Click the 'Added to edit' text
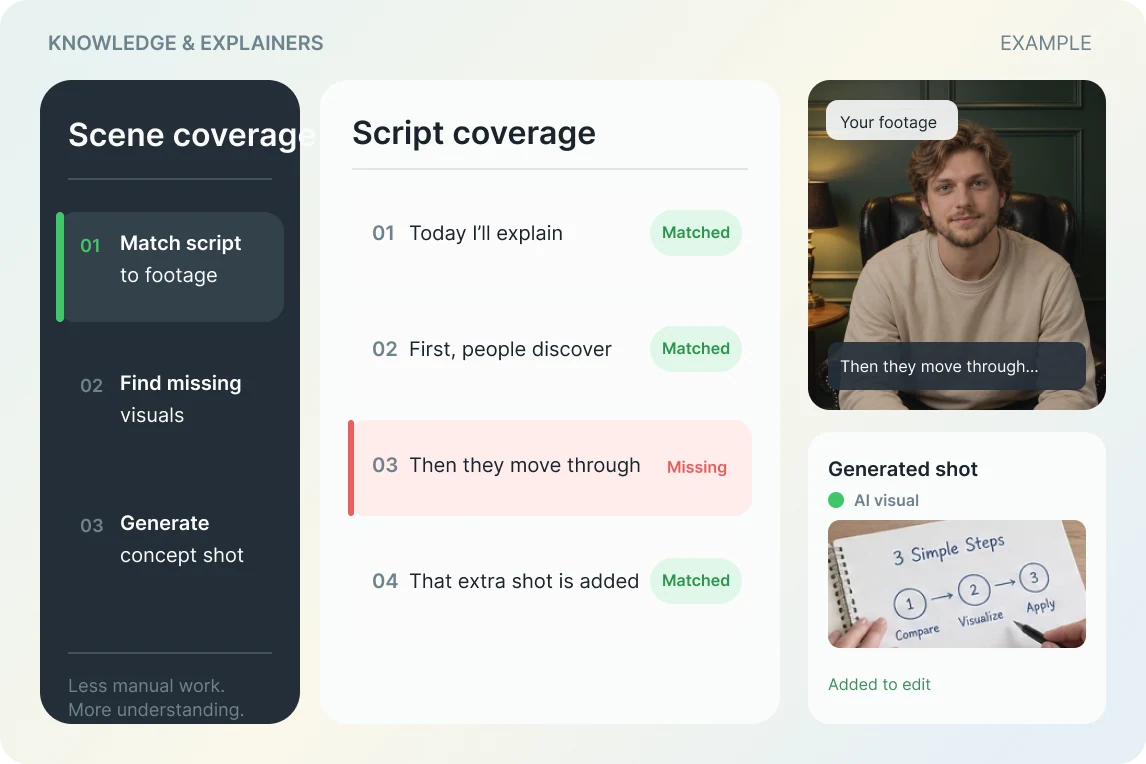Screen dimensions: 1146x764 pos(879,684)
